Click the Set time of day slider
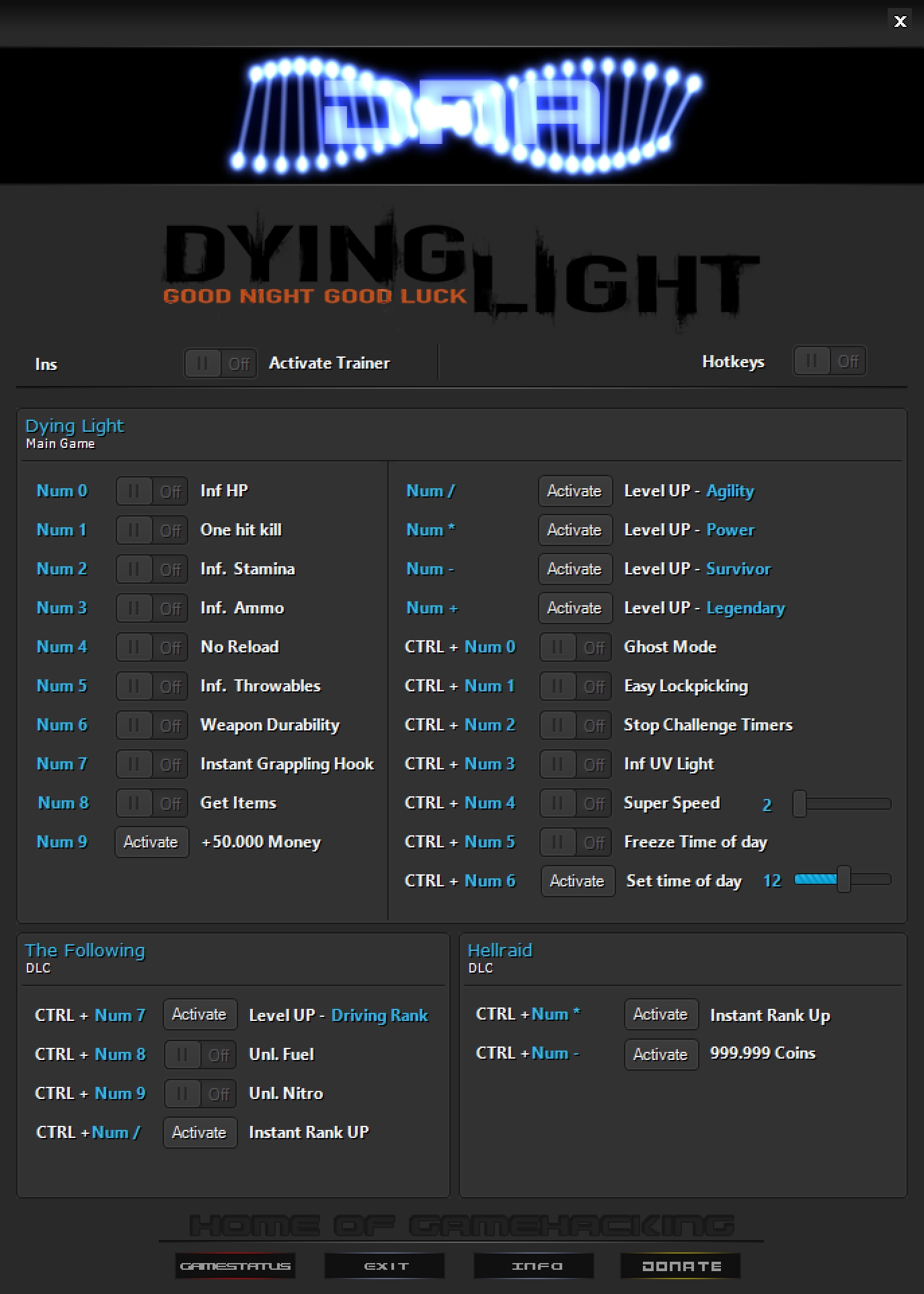 click(843, 879)
